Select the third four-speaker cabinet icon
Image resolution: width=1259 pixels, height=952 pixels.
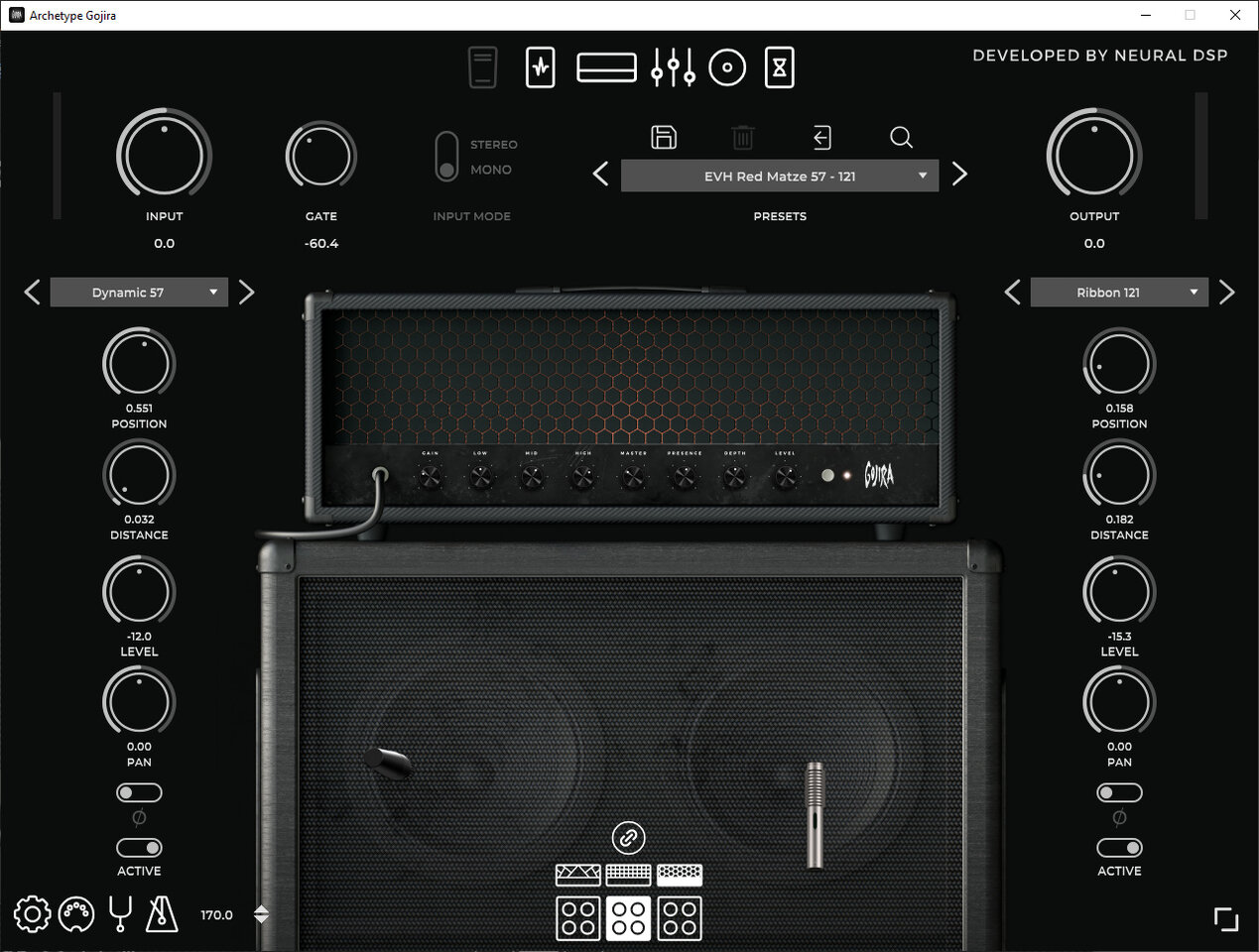pos(680,918)
